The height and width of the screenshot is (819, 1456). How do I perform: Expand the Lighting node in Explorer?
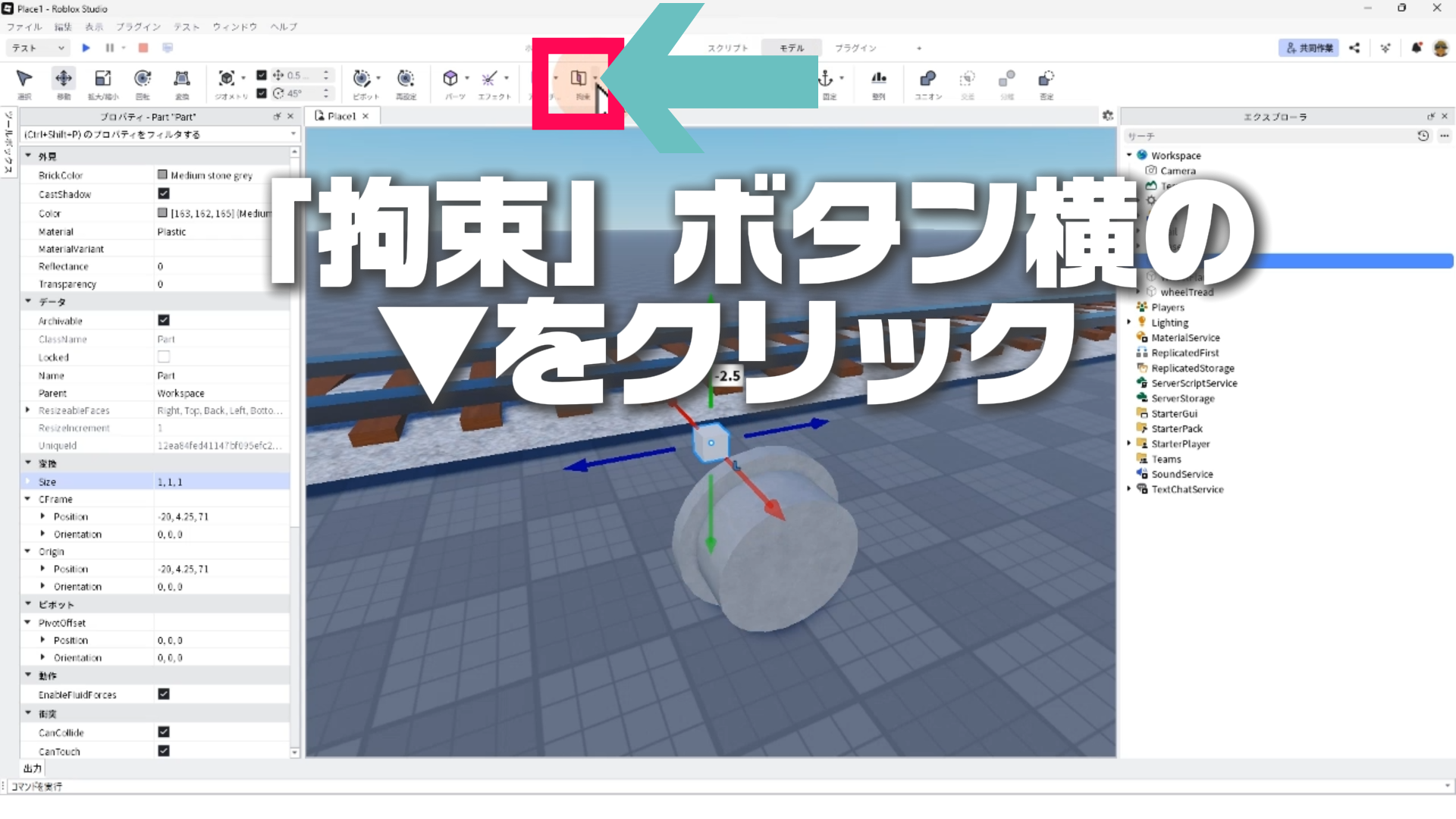pos(1129,322)
